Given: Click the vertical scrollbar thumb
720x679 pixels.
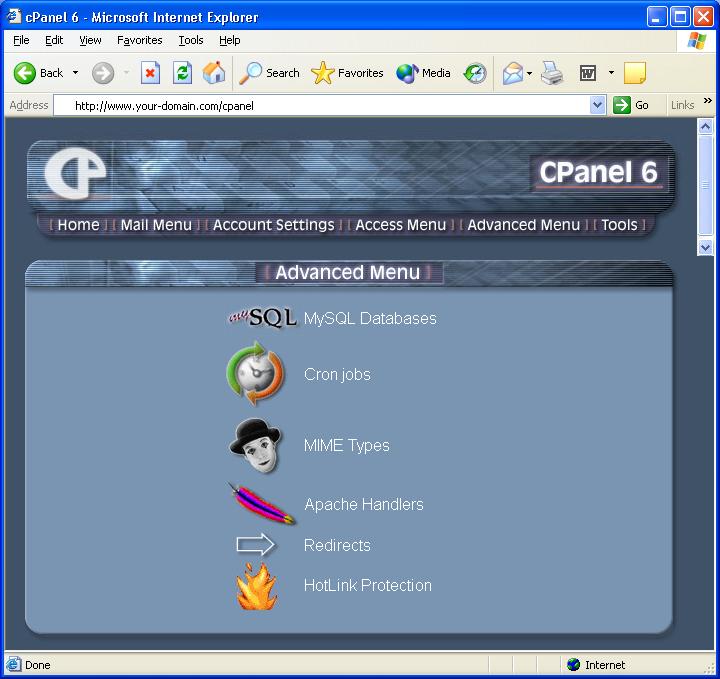Looking at the screenshot, I should [x=705, y=185].
